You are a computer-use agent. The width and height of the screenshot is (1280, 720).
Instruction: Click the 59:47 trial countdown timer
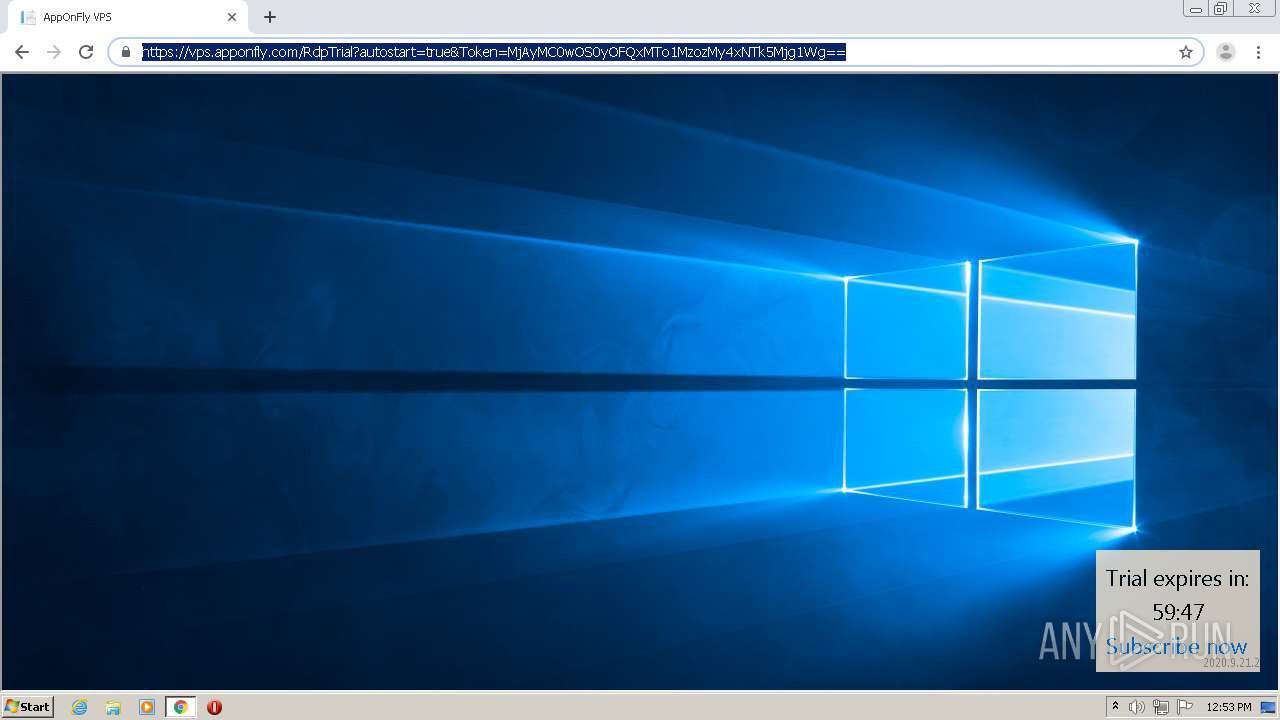tap(1178, 611)
